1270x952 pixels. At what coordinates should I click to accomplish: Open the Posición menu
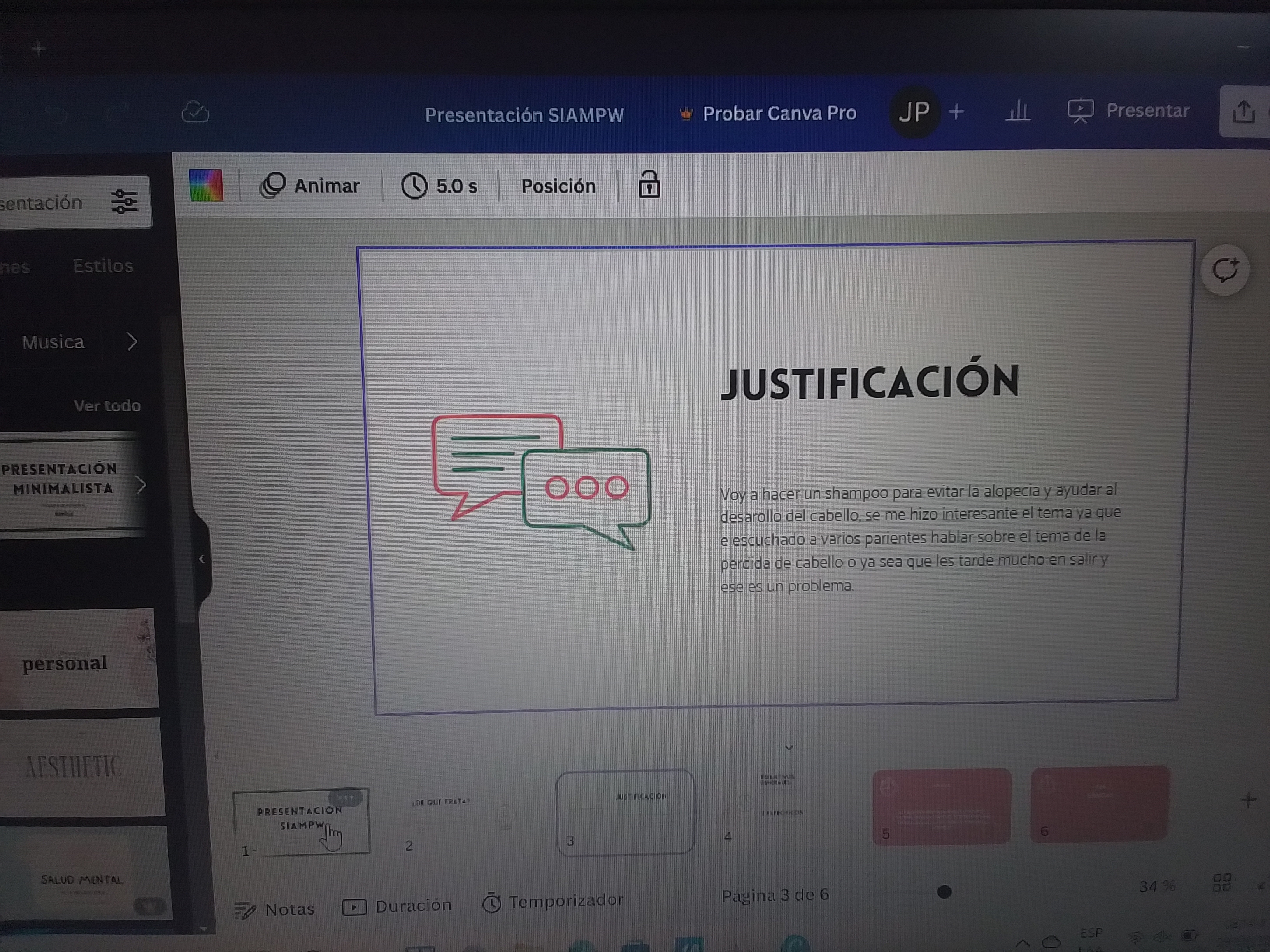[x=558, y=186]
